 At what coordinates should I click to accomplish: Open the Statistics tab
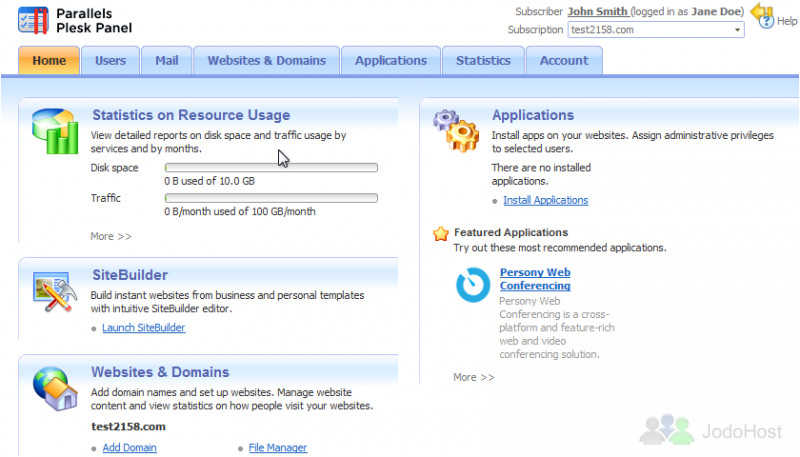coord(483,61)
